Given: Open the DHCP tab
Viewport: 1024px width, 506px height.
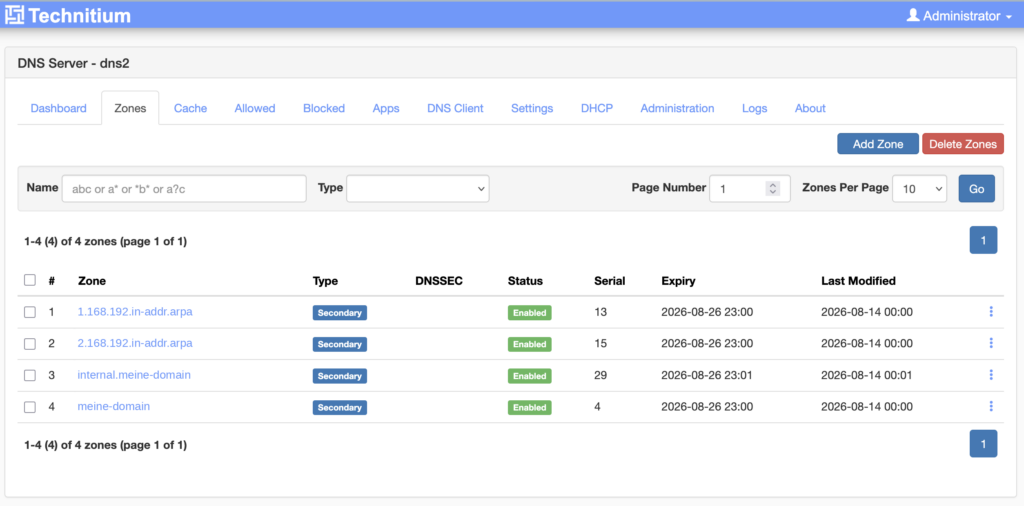Looking at the screenshot, I should click(597, 108).
